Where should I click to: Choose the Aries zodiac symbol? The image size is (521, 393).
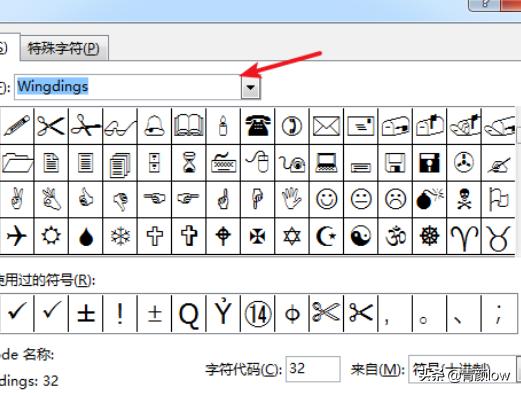coord(464,237)
